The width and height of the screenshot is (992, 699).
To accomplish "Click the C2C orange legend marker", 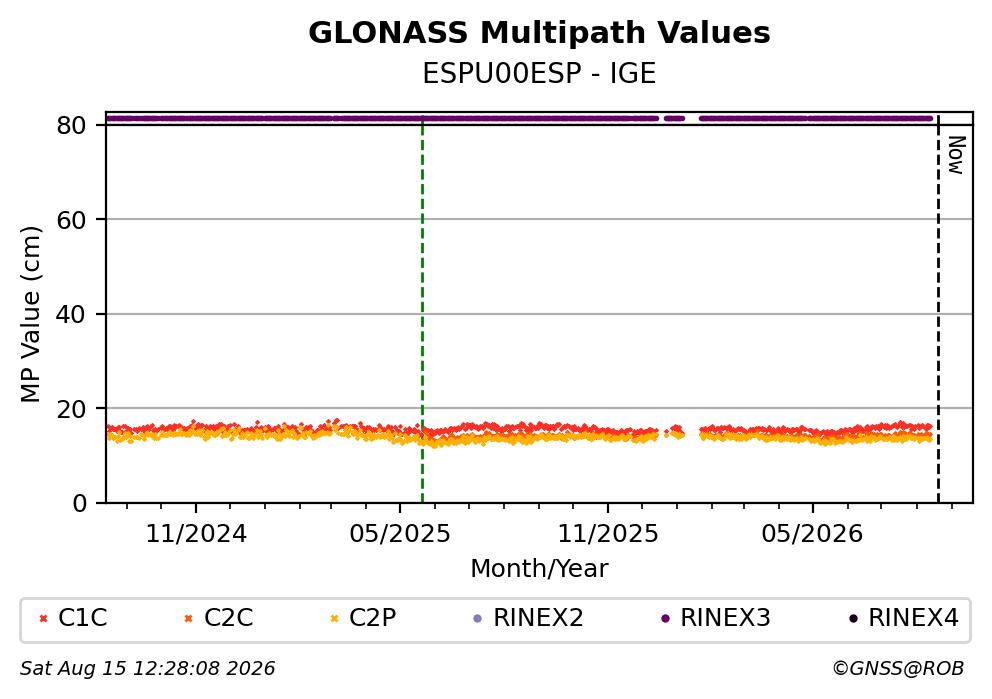I will [x=188, y=619].
